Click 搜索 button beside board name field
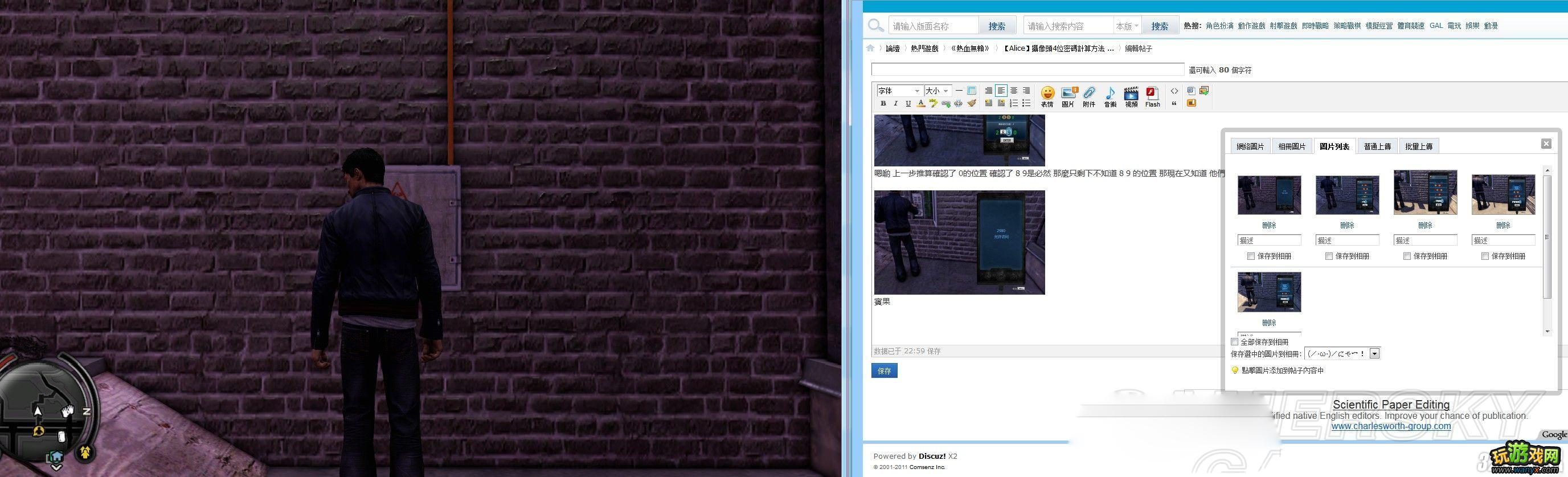Viewport: 1568px width, 477px height. pyautogui.click(x=997, y=26)
